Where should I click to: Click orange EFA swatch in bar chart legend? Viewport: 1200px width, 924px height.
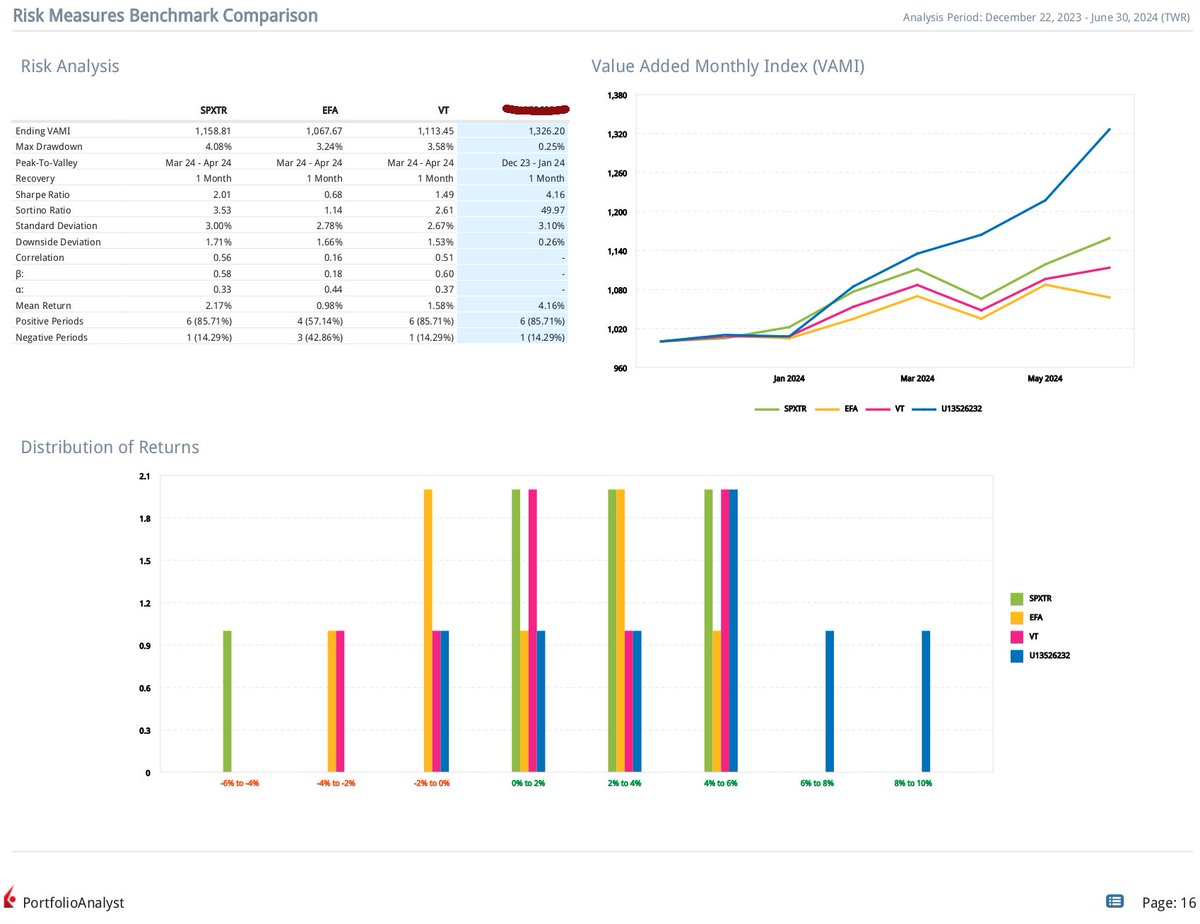click(x=1016, y=617)
